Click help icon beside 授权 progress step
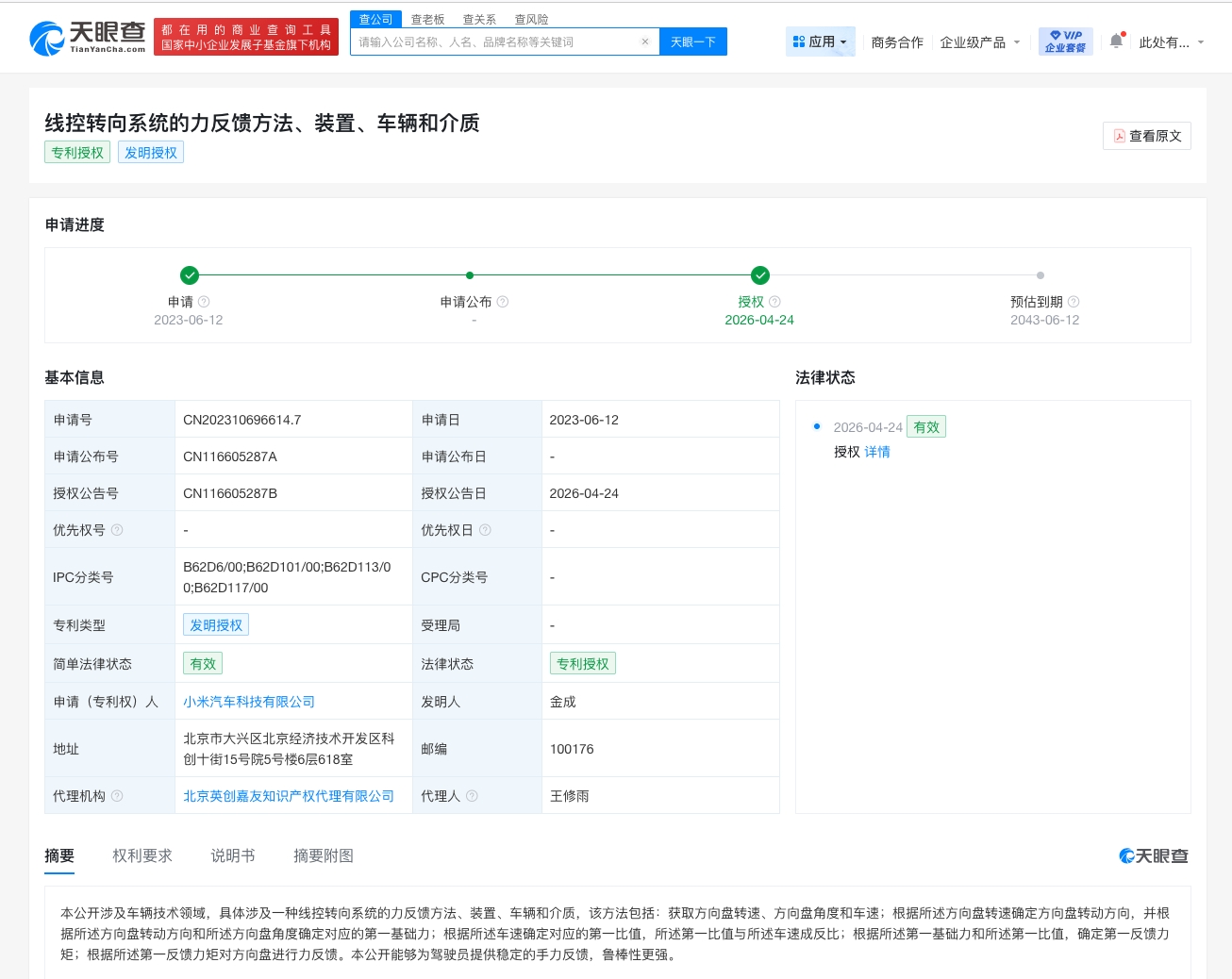Screen dimensions: 1232x979 click(774, 302)
